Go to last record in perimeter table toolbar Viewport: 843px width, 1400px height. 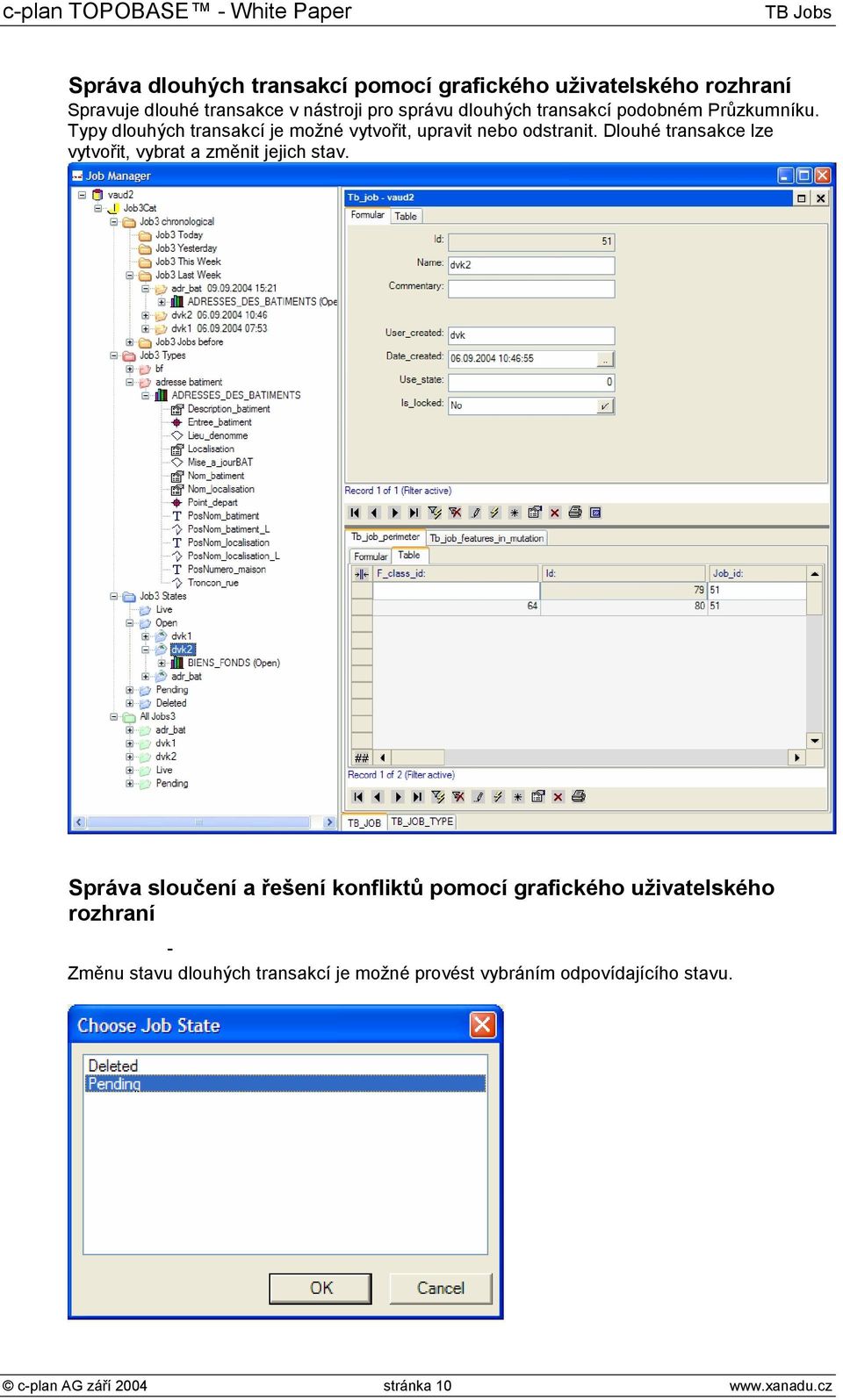(417, 797)
